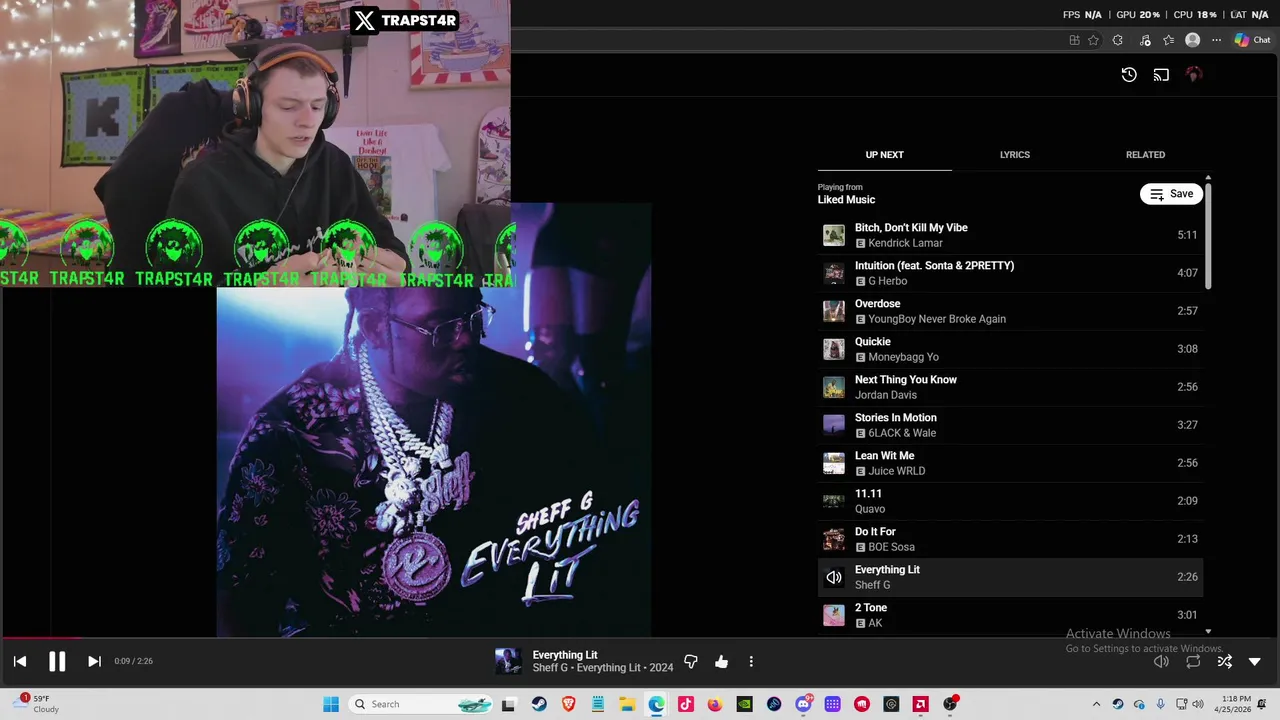This screenshot has width=1280, height=720.
Task: Open Steam from the taskbar
Action: (x=539, y=704)
